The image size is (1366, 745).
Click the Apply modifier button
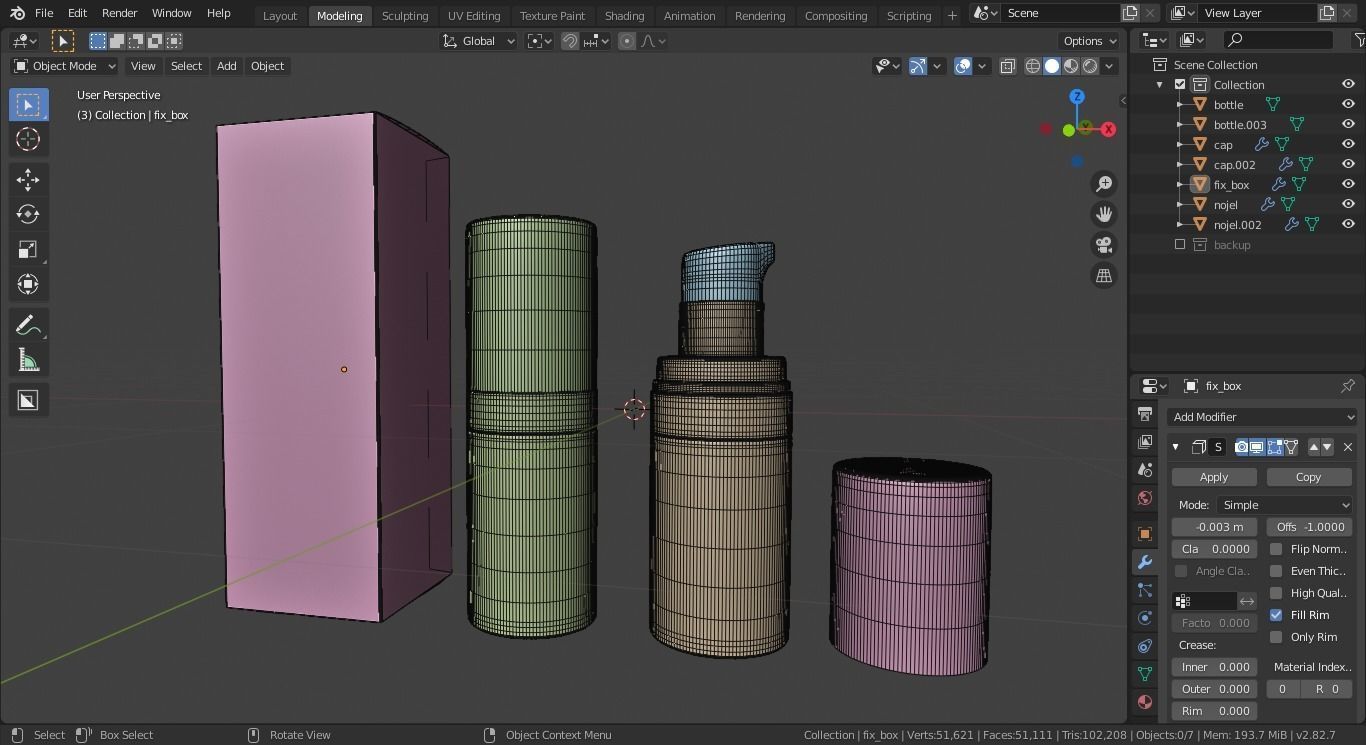[x=1214, y=477]
